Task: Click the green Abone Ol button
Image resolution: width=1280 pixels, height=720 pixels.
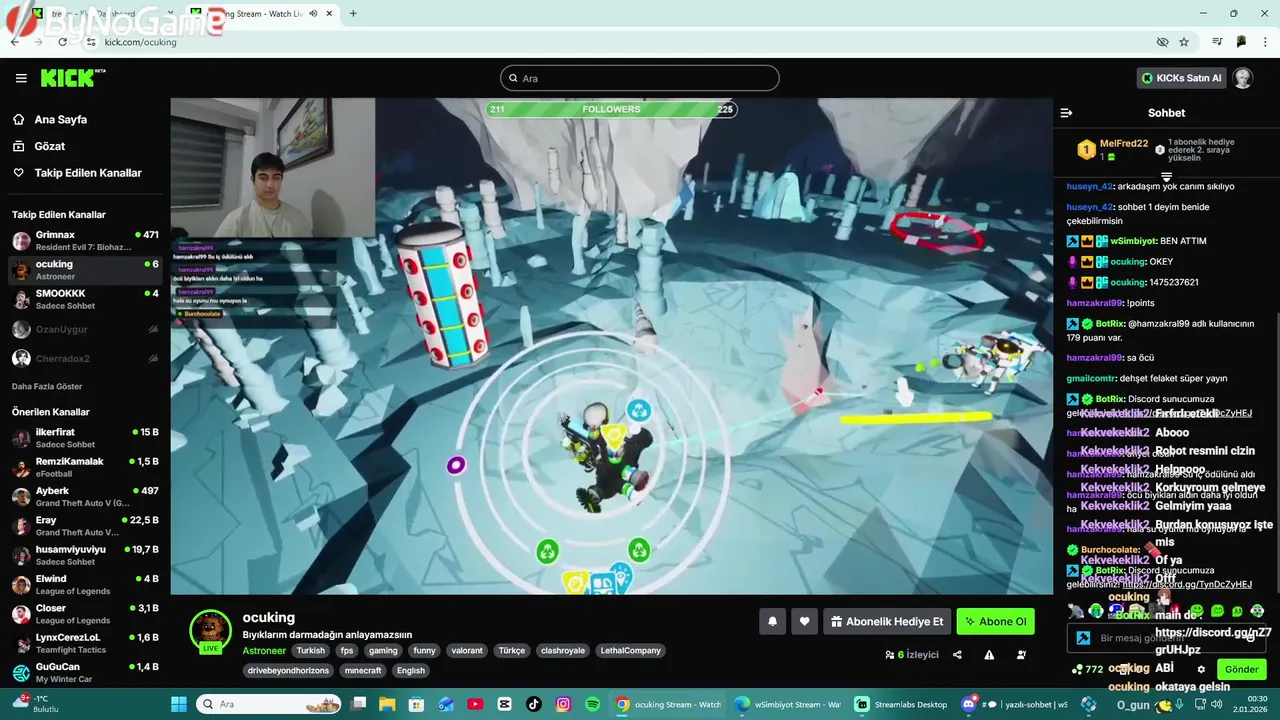Action: point(995,621)
